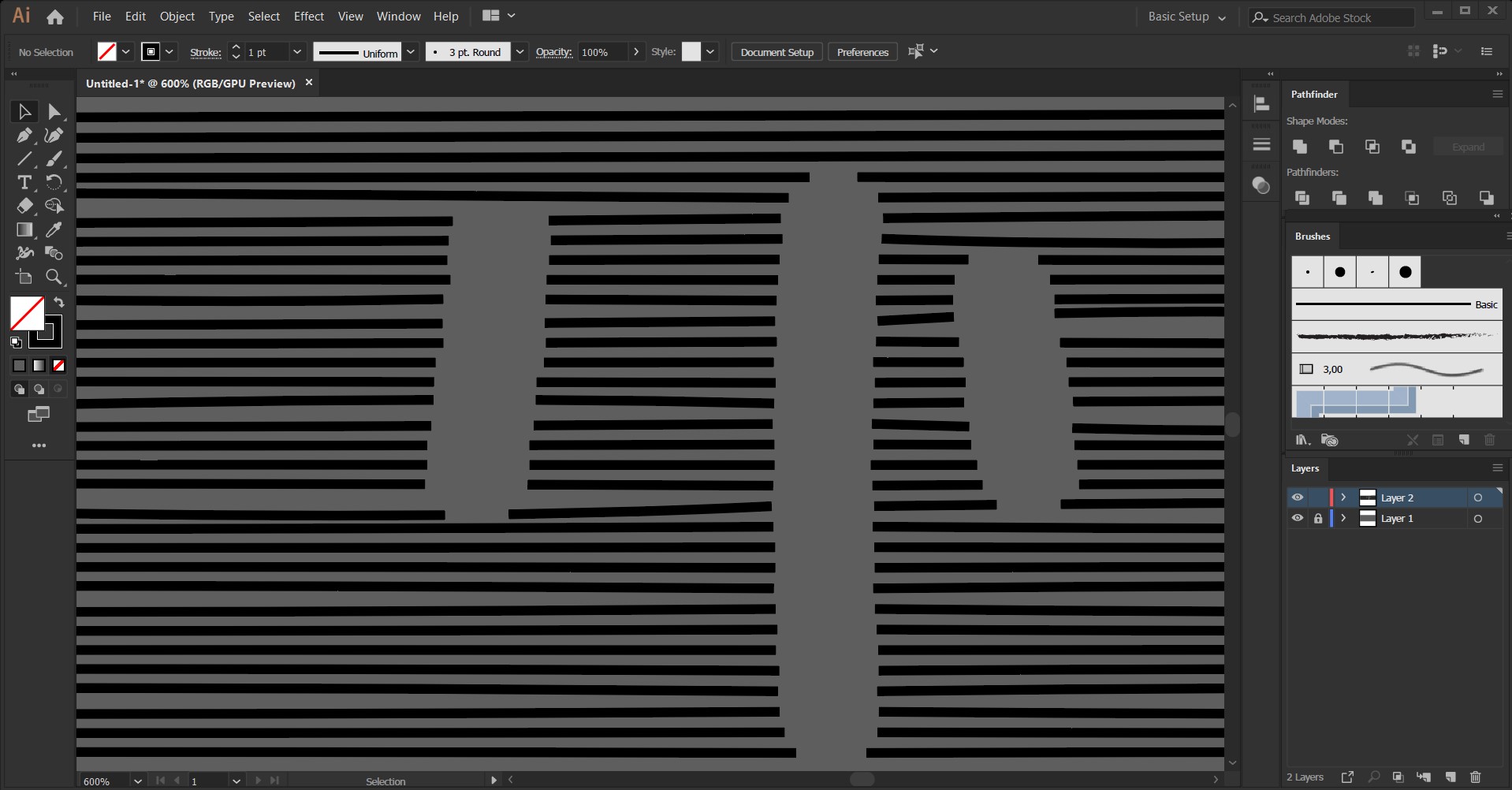Screen dimensions: 1512x790
Task: Apply the Divide pathfinder operation
Action: click(1302, 197)
